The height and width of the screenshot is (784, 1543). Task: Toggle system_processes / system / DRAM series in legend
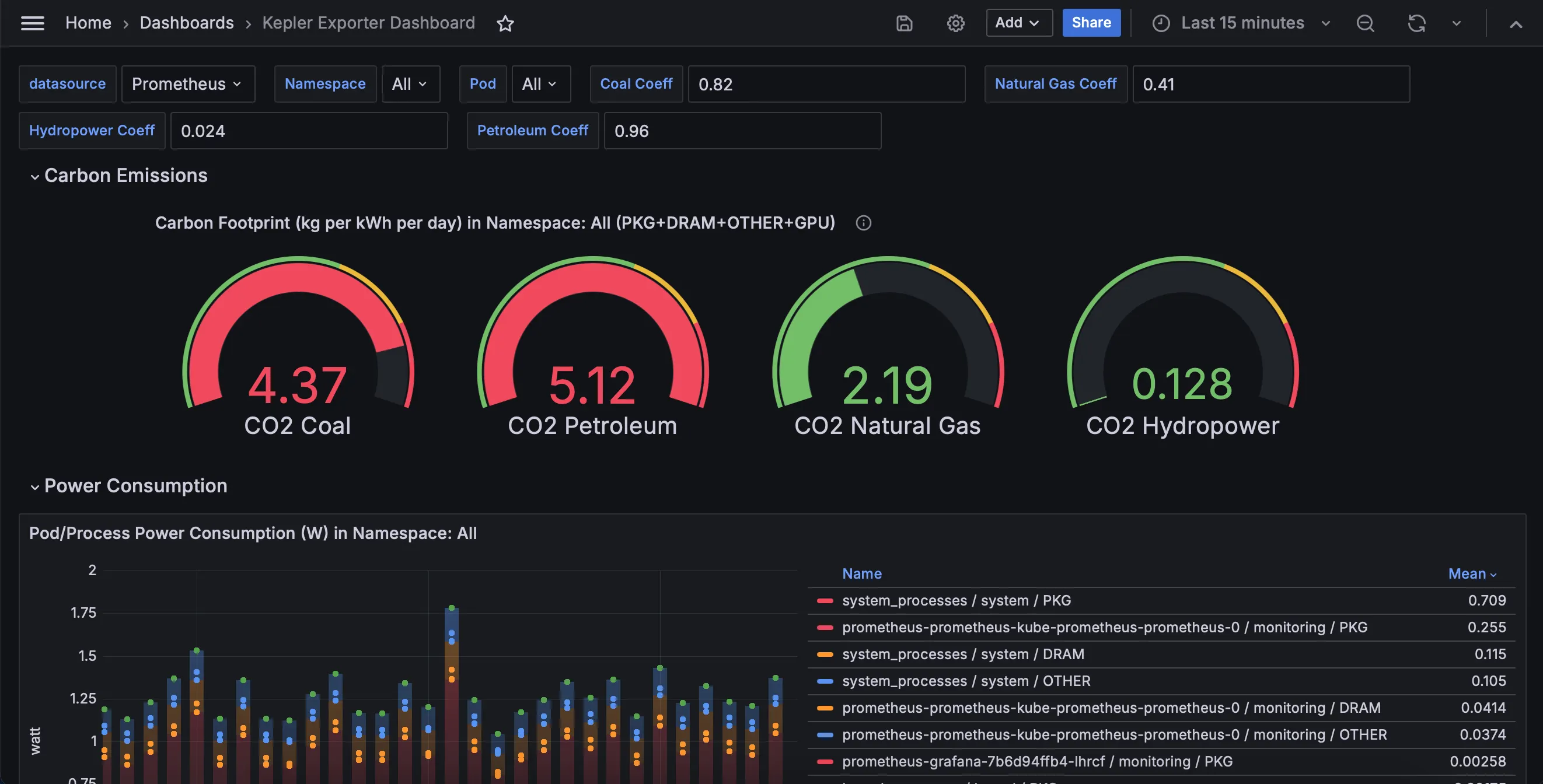962,654
